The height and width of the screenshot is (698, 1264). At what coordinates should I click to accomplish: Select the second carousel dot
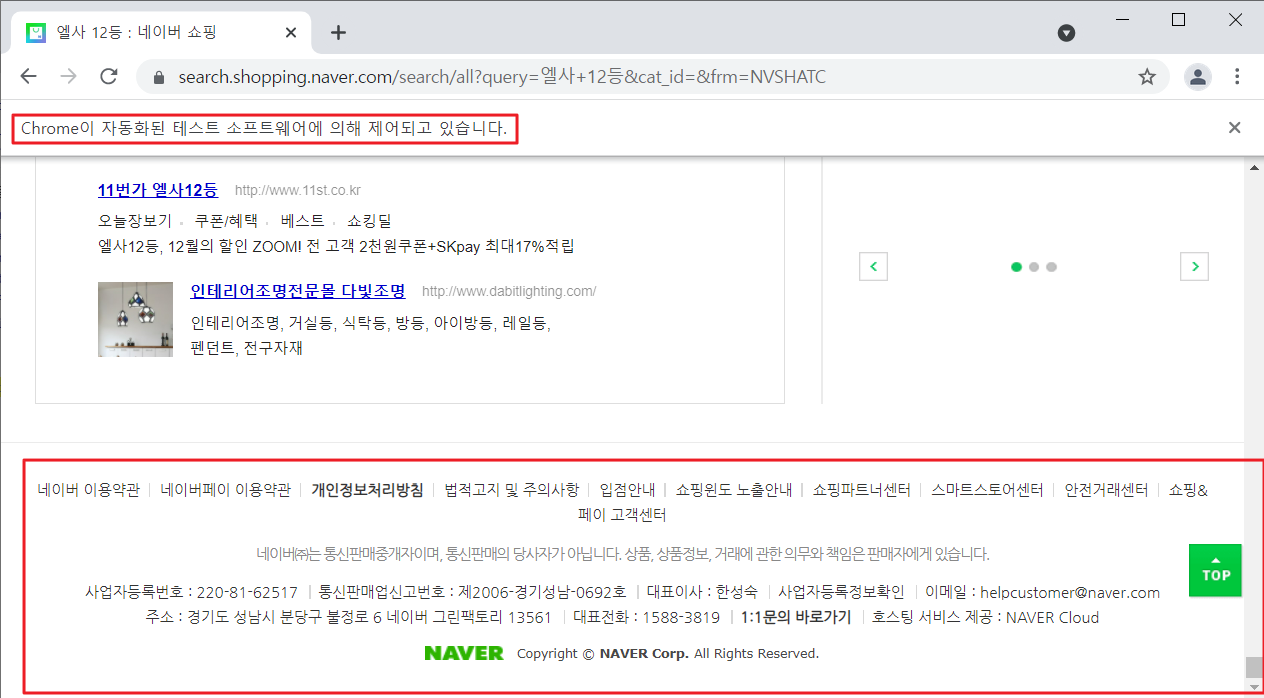(1034, 267)
